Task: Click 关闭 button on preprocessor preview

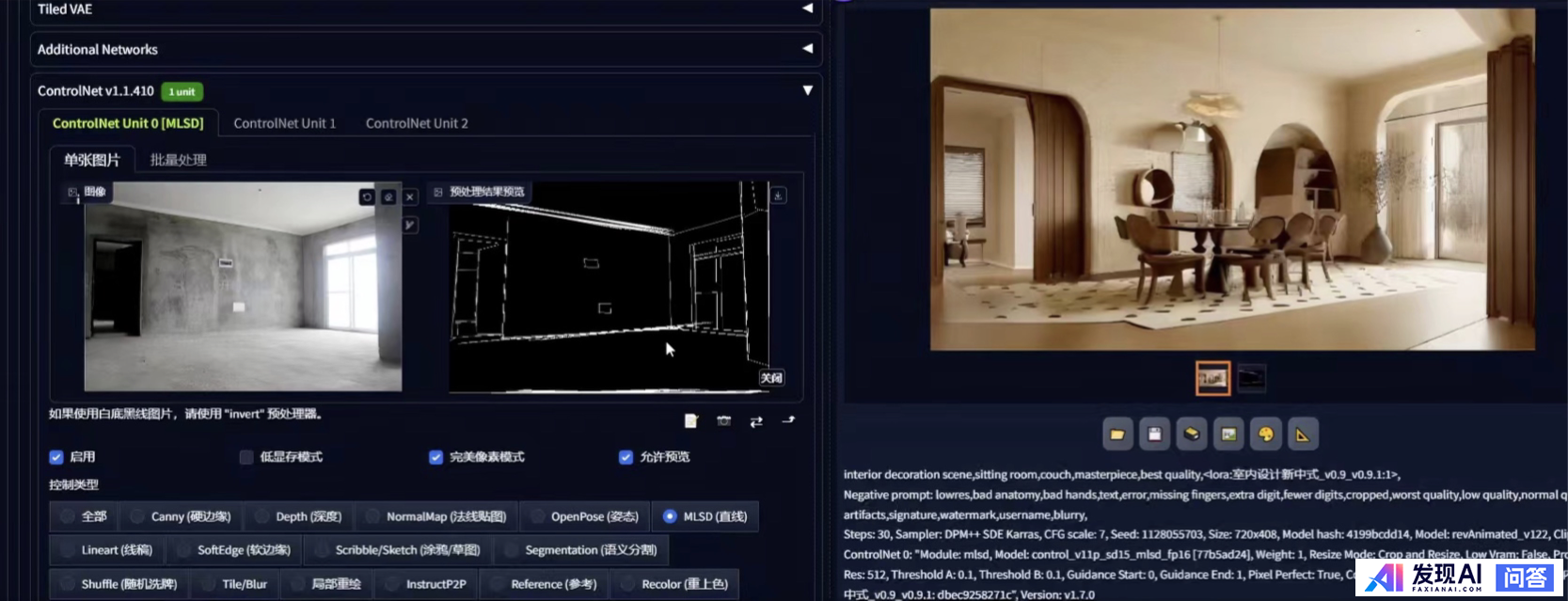Action: [x=771, y=377]
